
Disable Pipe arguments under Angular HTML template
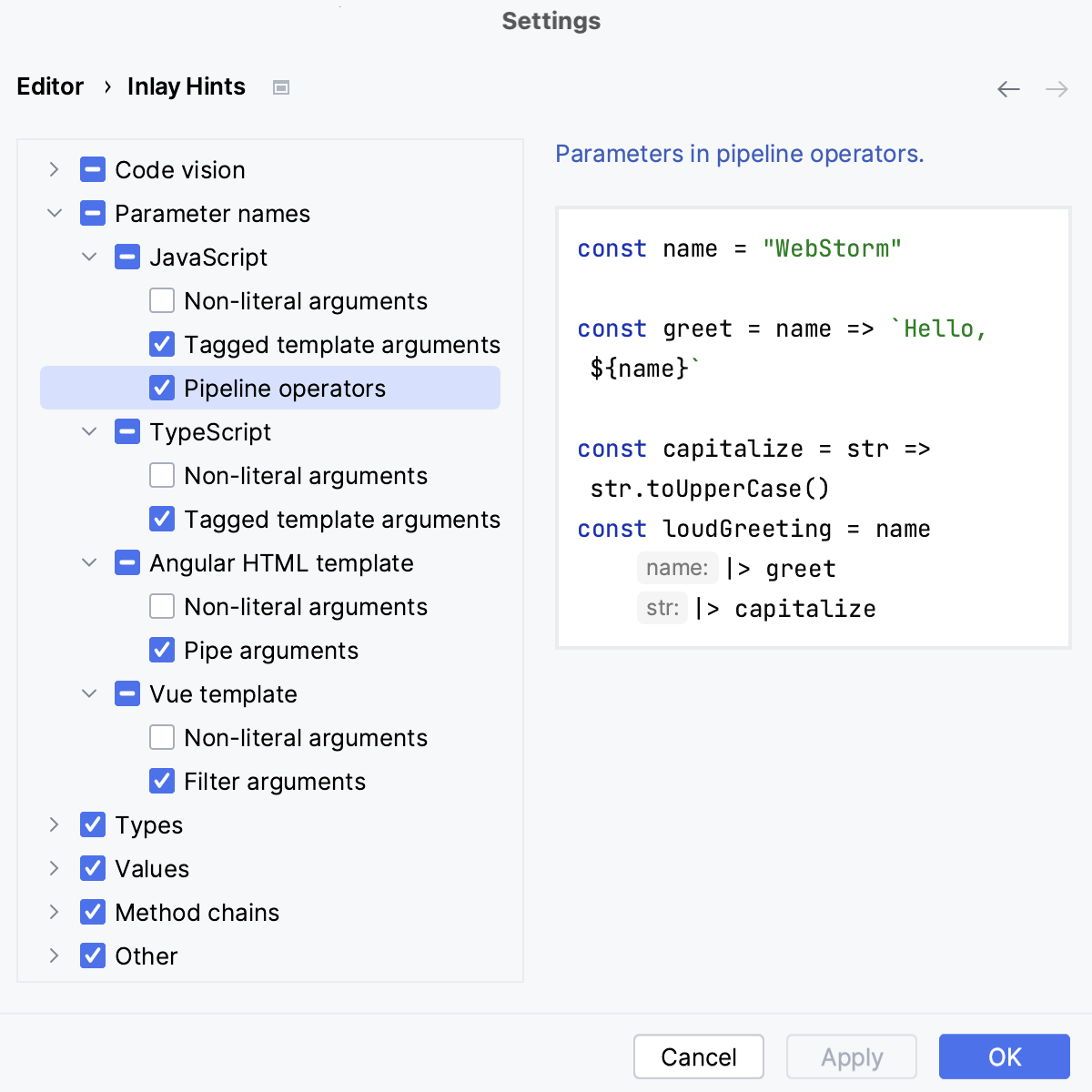pyautogui.click(x=161, y=650)
